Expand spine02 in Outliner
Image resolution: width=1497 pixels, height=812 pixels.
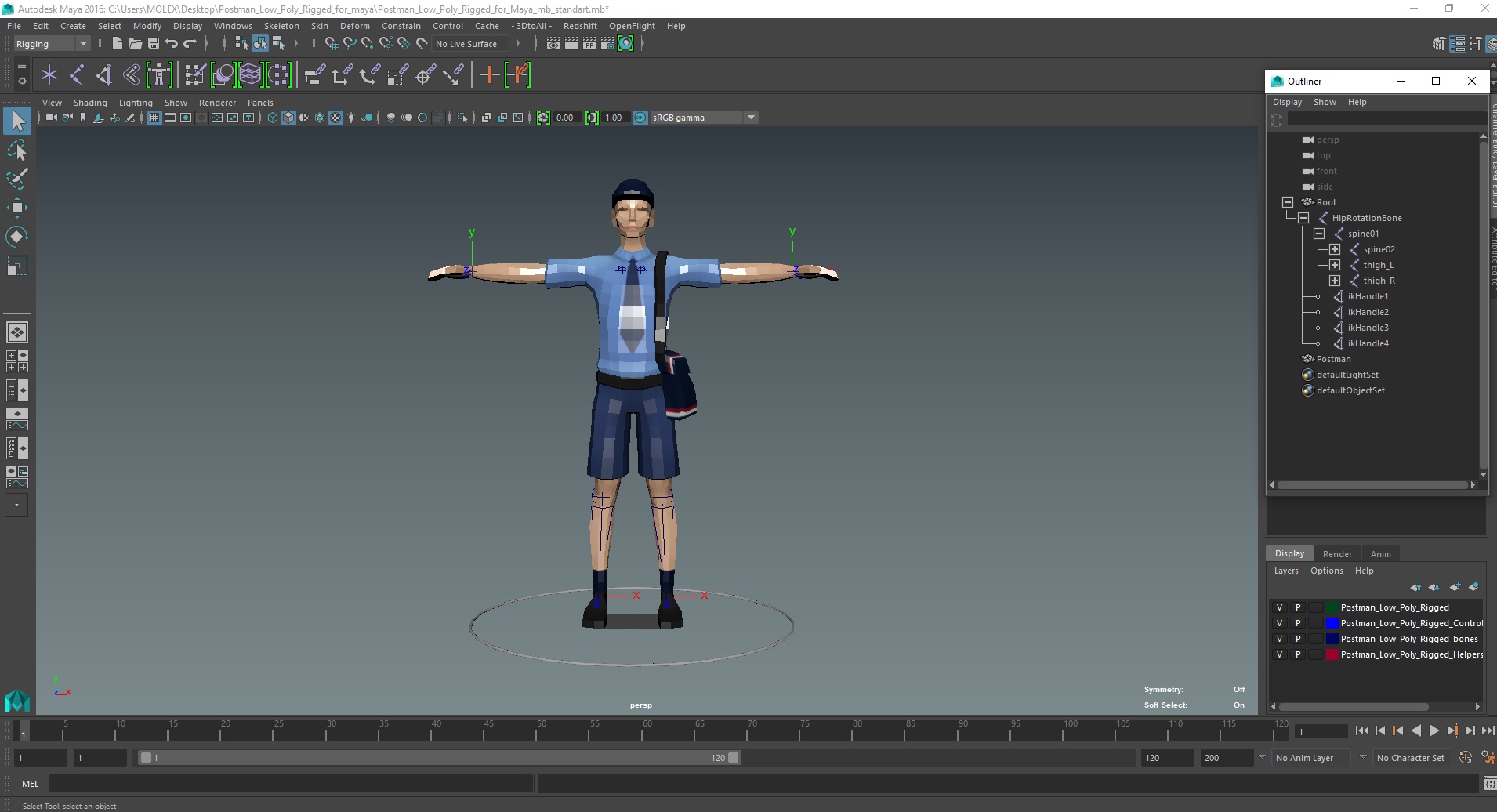(x=1335, y=249)
